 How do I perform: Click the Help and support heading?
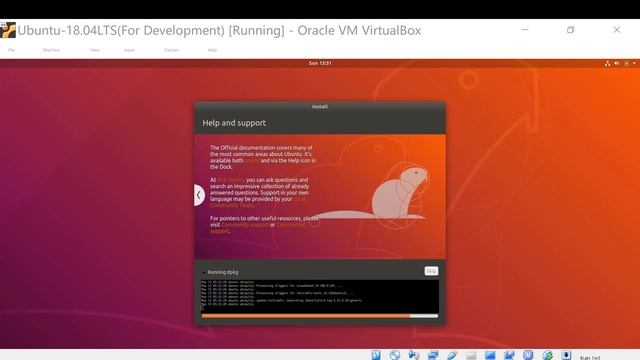(x=234, y=123)
